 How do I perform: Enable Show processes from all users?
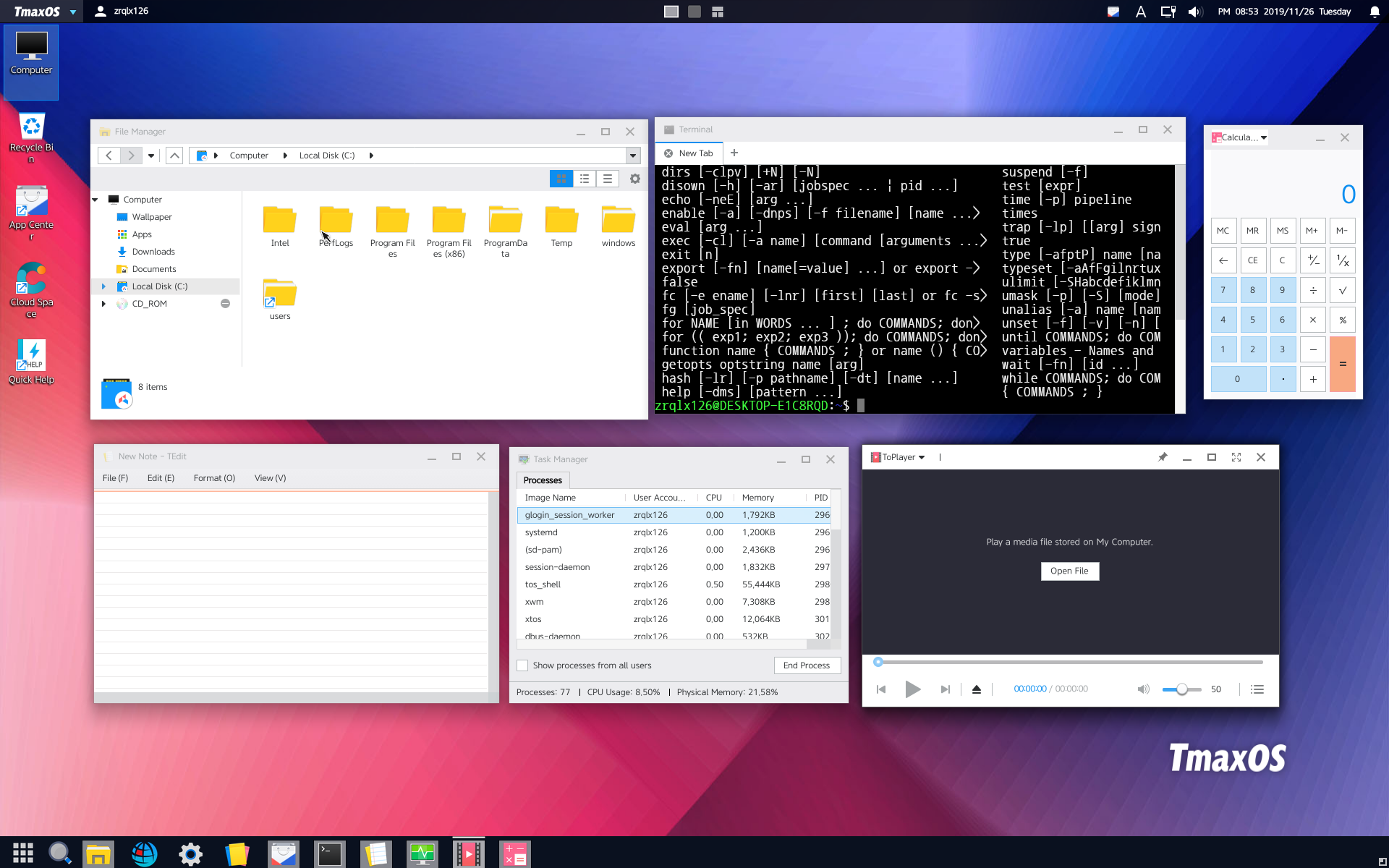522,665
